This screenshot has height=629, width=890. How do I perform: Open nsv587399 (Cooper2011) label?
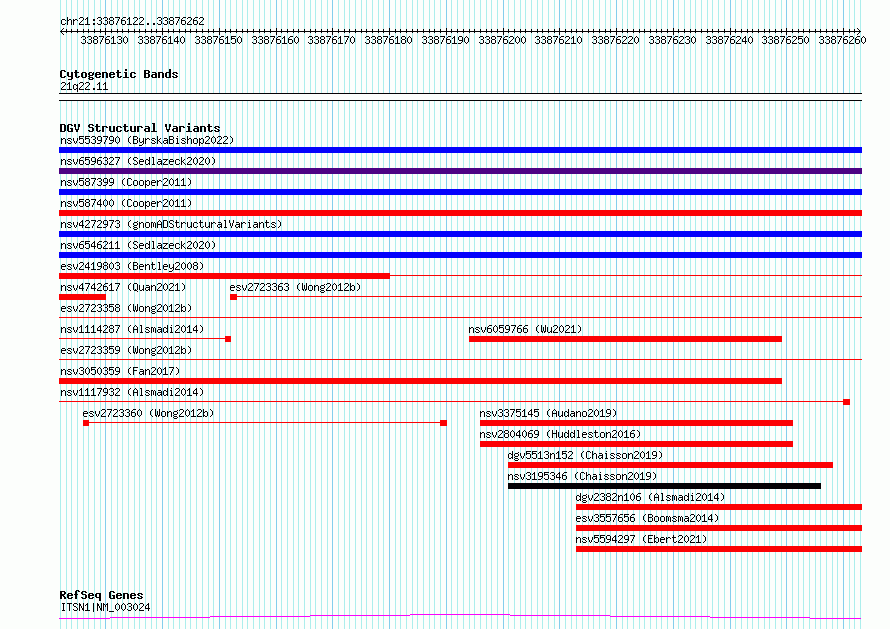126,182
